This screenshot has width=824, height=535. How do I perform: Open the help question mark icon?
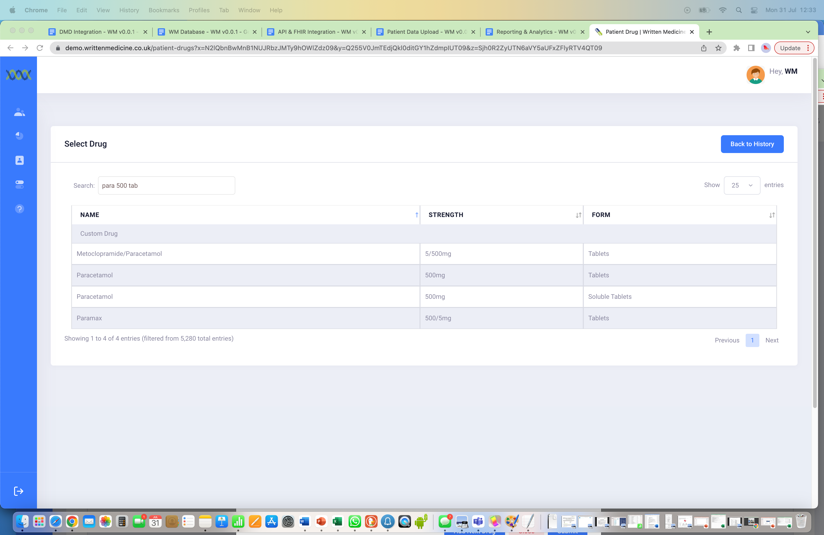(19, 209)
